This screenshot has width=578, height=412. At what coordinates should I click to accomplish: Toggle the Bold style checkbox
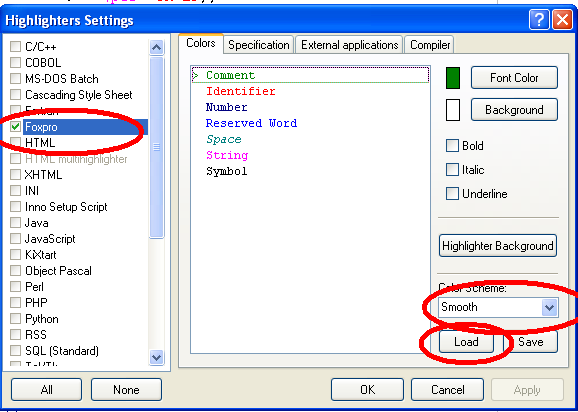click(452, 146)
